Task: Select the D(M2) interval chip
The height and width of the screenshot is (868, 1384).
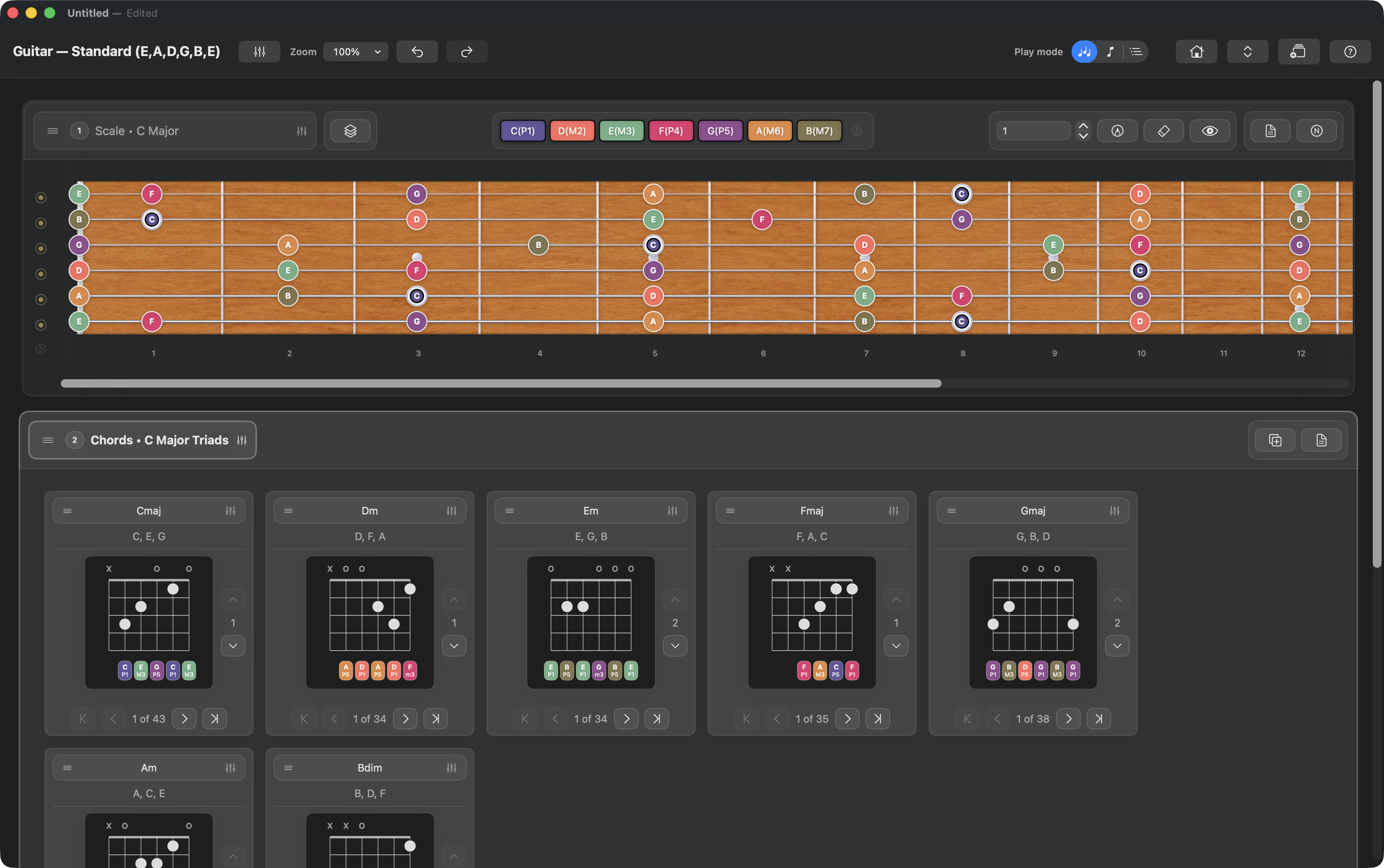Action: pos(572,131)
